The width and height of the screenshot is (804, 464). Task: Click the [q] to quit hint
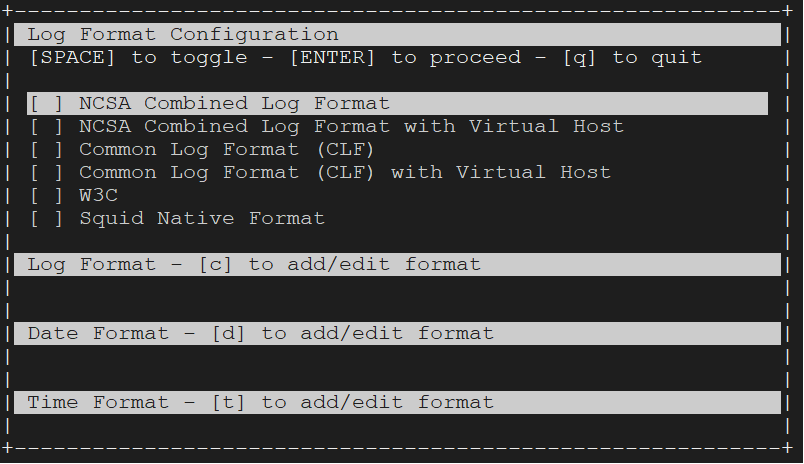(x=632, y=58)
